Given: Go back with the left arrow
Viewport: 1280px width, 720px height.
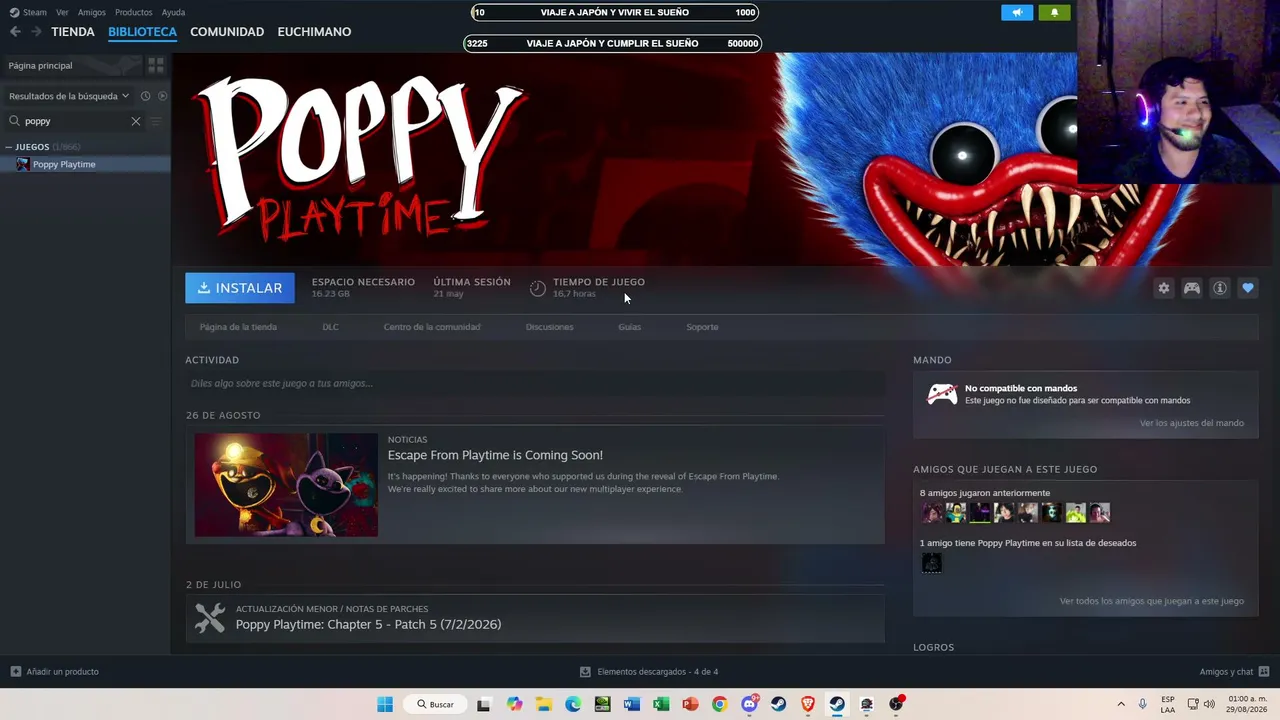Looking at the screenshot, I should click(15, 32).
